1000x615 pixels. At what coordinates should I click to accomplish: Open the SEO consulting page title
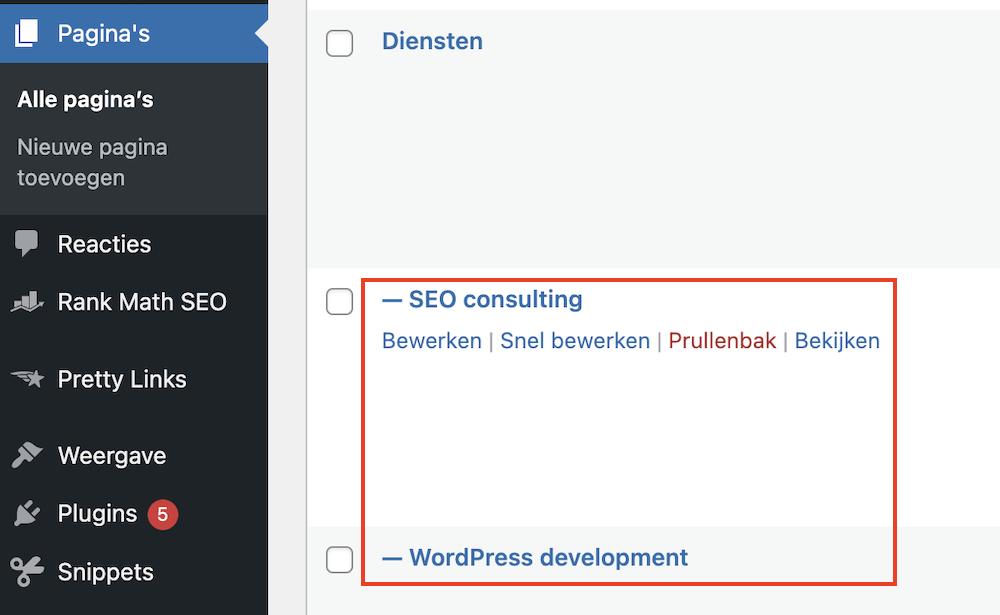point(495,299)
